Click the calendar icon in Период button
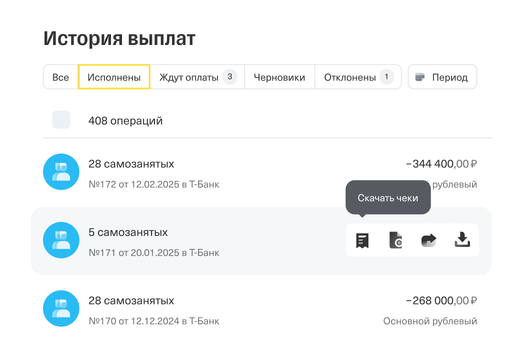 pos(420,77)
